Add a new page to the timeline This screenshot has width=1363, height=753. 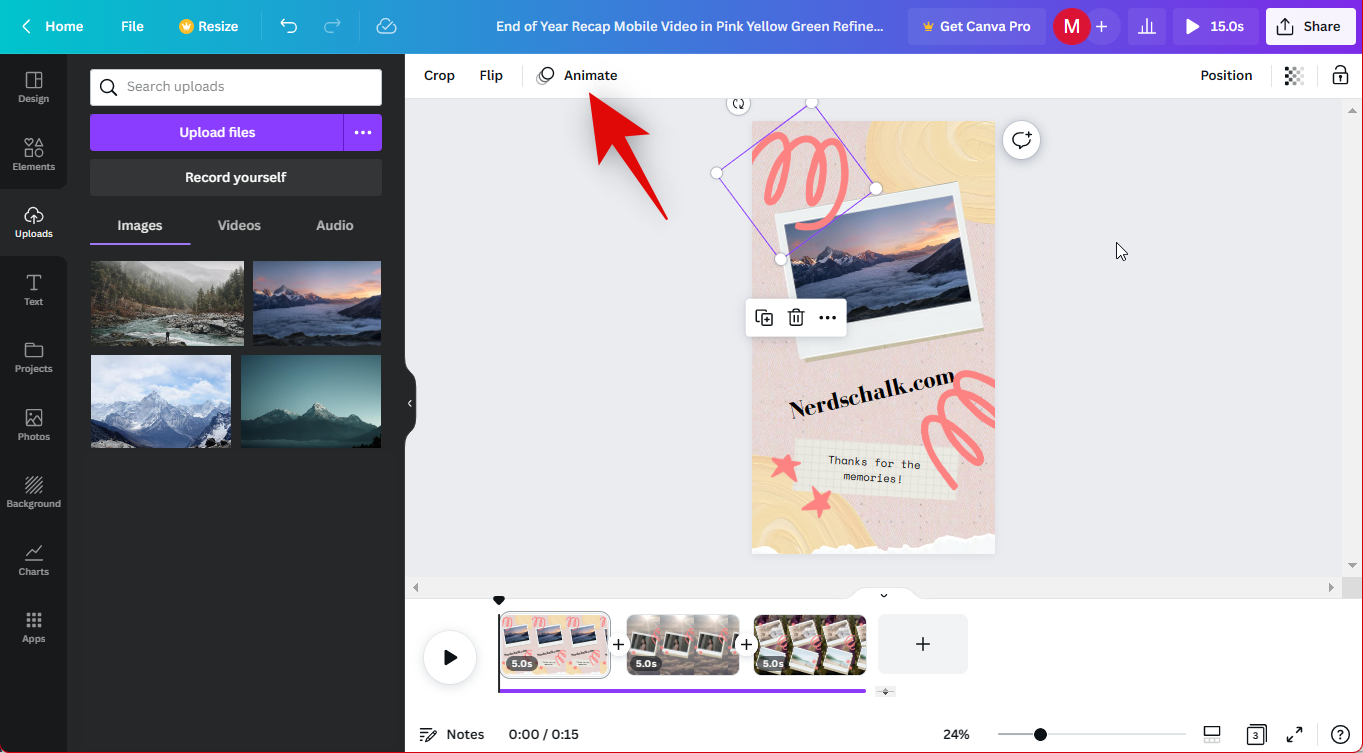[x=923, y=644]
